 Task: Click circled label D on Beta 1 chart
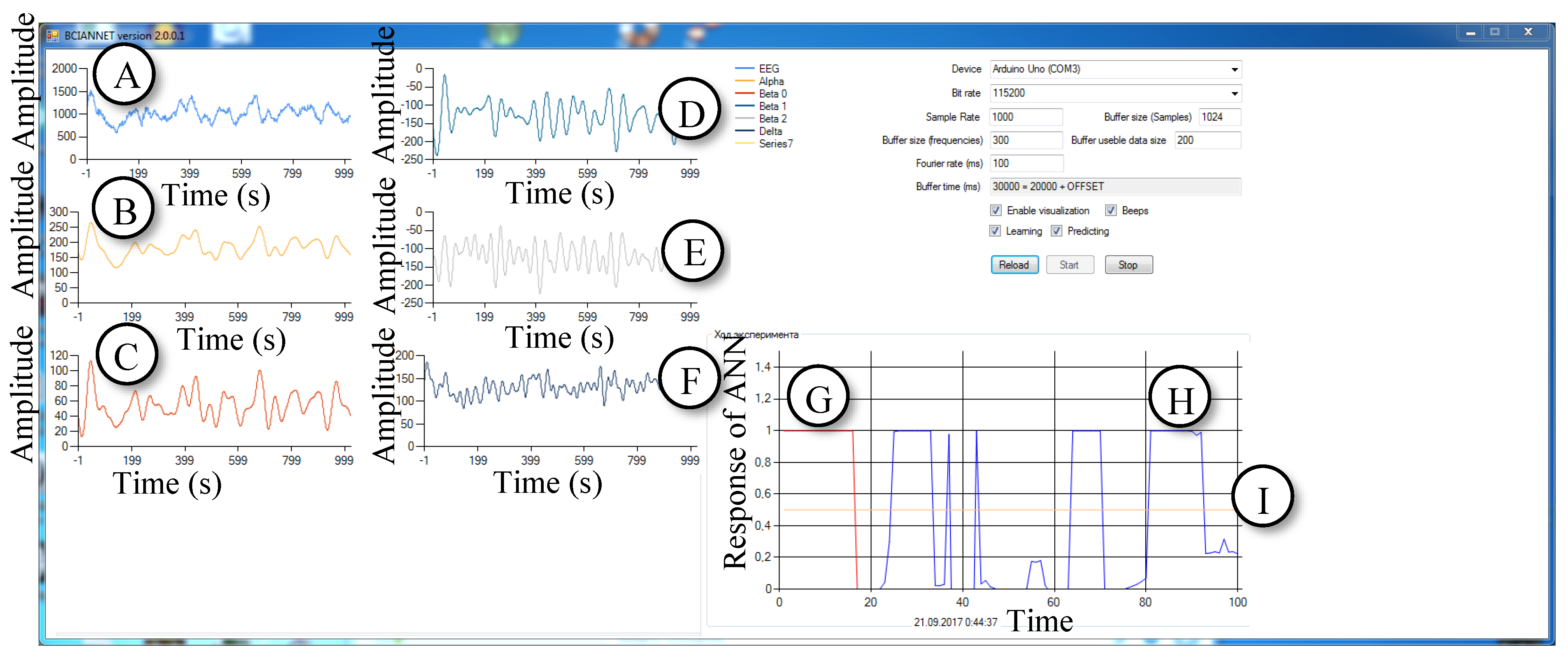690,110
